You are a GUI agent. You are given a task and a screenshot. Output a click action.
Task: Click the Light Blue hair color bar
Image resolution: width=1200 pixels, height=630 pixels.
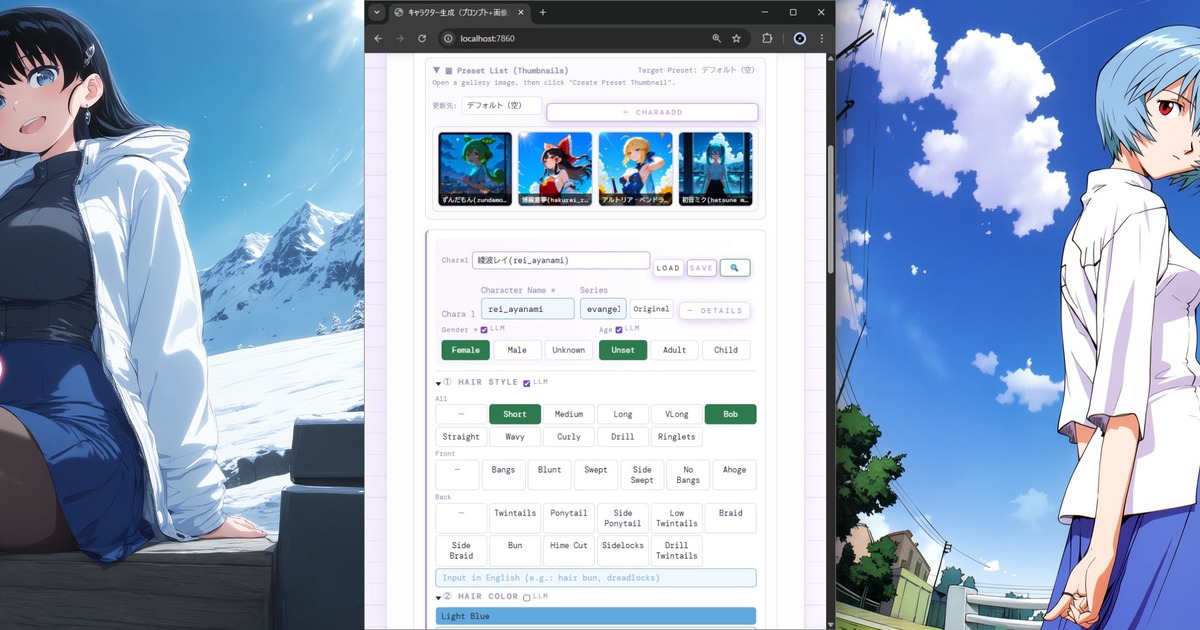[x=596, y=616]
